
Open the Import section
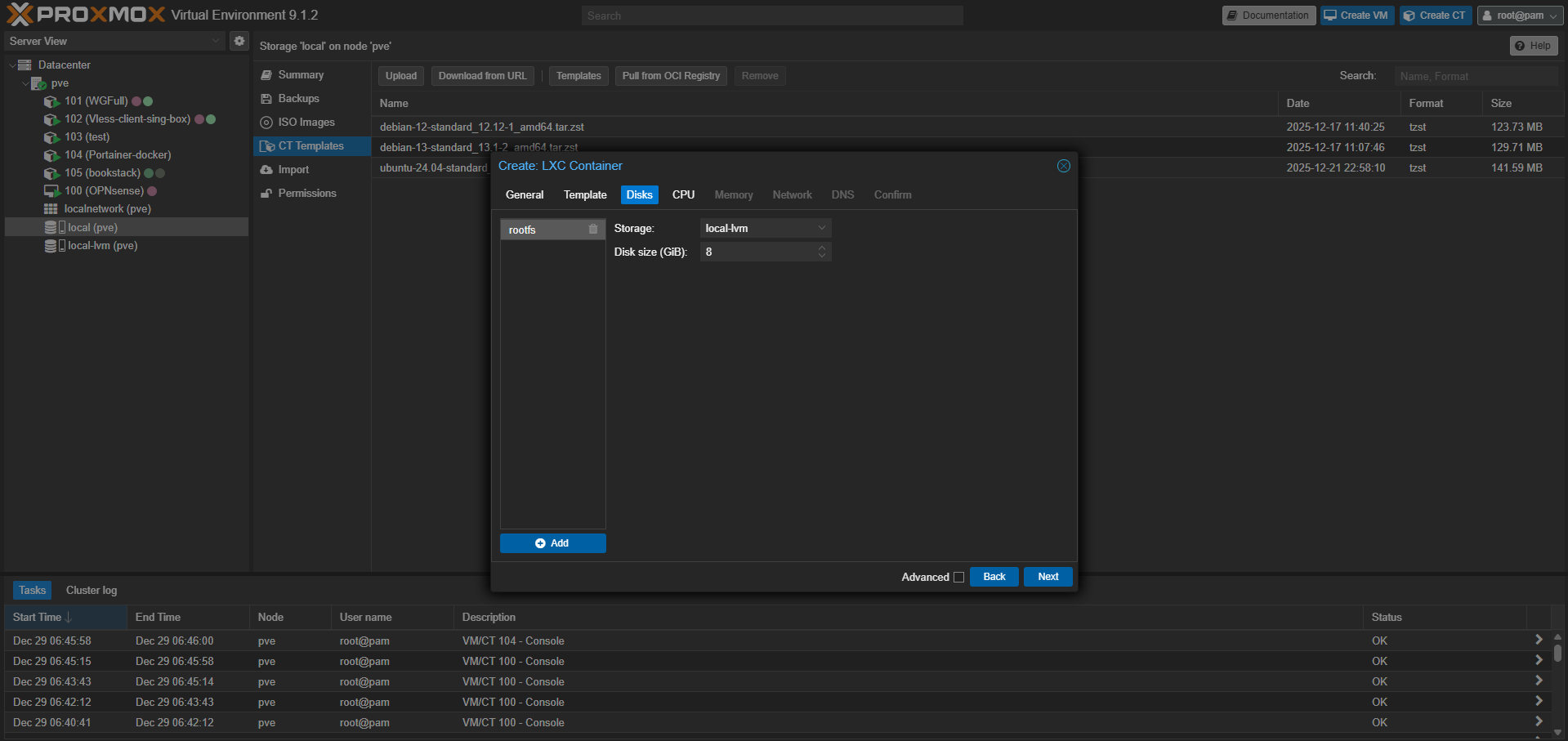293,169
